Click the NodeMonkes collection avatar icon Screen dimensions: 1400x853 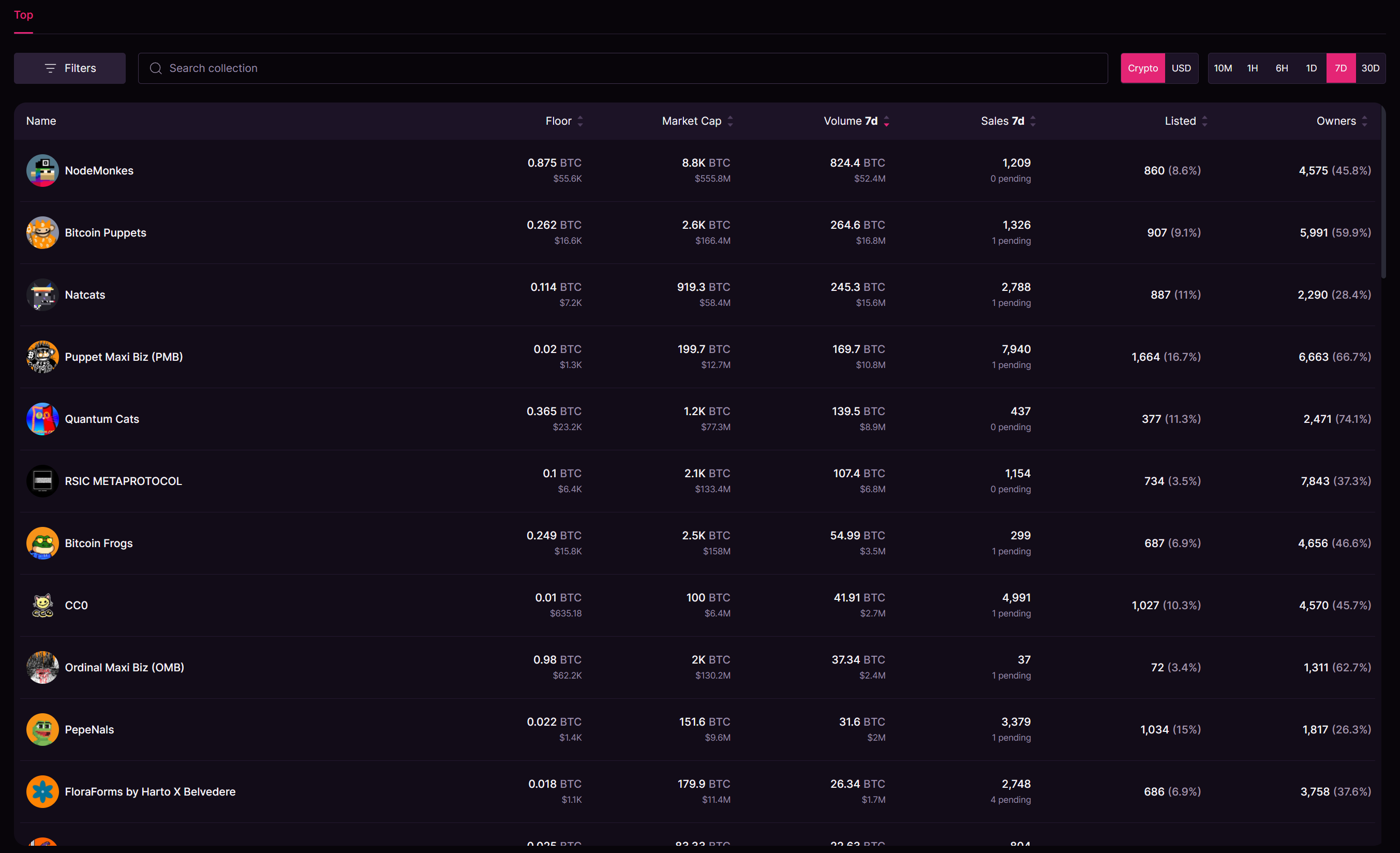[x=42, y=170]
